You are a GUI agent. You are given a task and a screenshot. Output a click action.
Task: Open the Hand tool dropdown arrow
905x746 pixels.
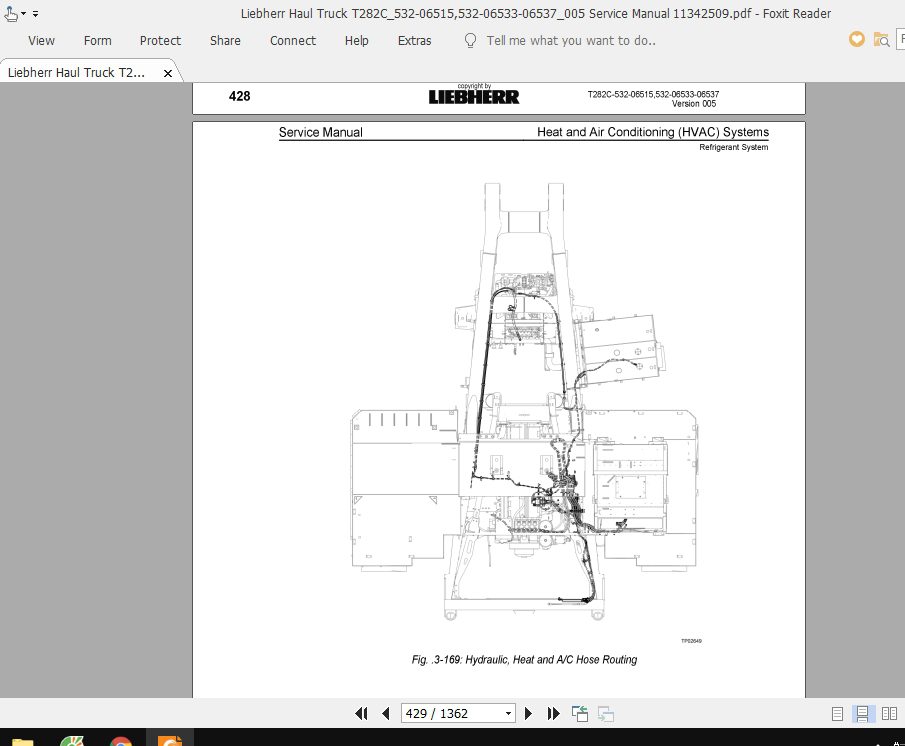pyautogui.click(x=21, y=14)
